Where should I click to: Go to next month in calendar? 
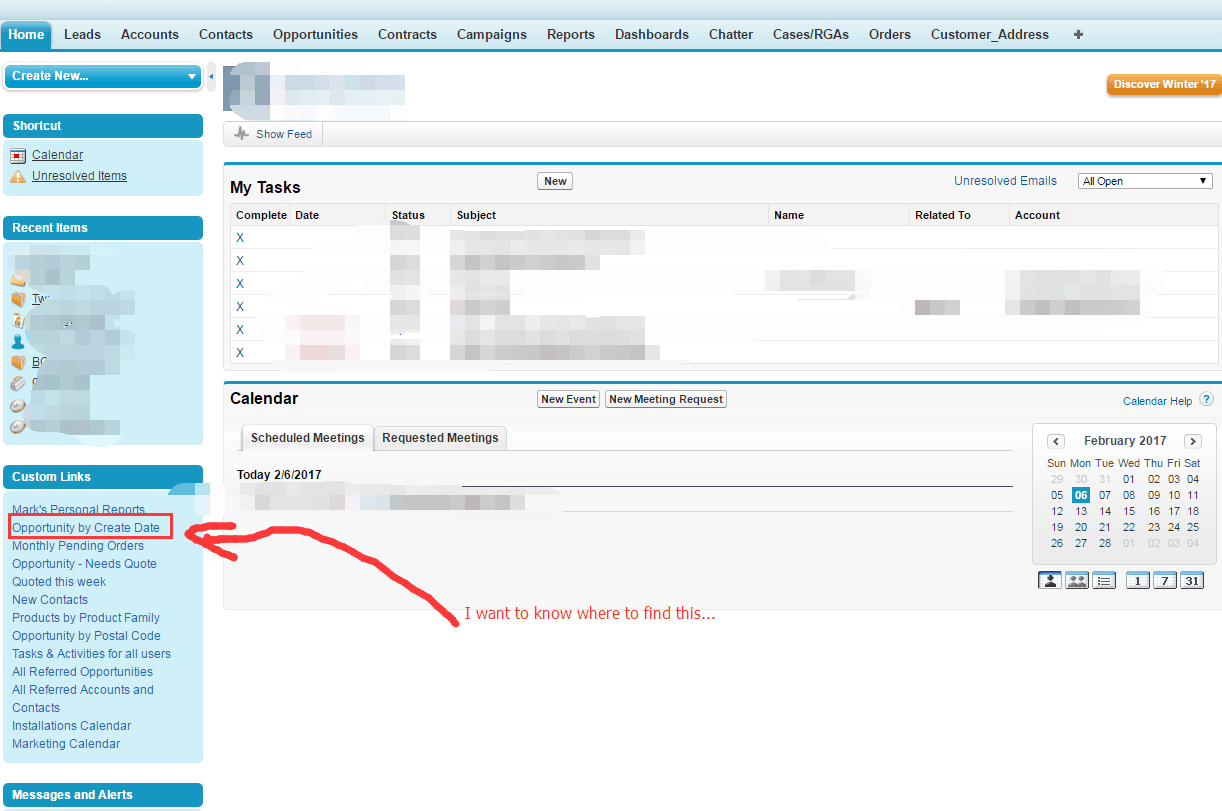coord(1192,441)
